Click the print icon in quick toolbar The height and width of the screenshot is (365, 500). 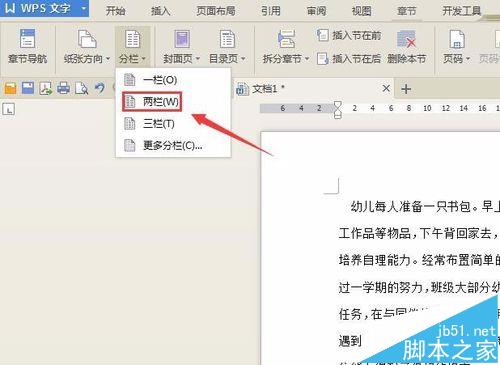[63, 88]
